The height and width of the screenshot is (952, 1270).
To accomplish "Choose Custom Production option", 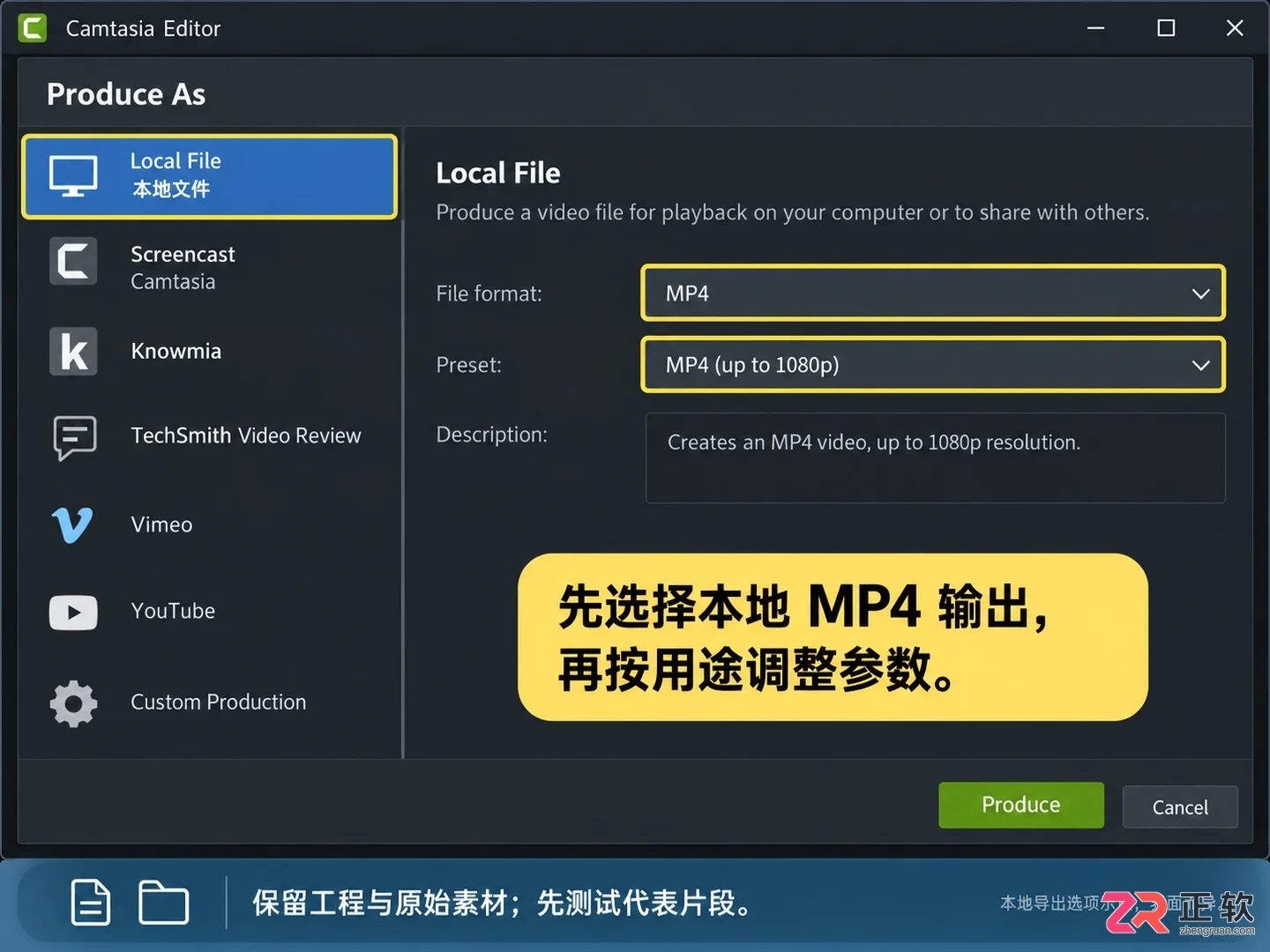I will pos(210,703).
